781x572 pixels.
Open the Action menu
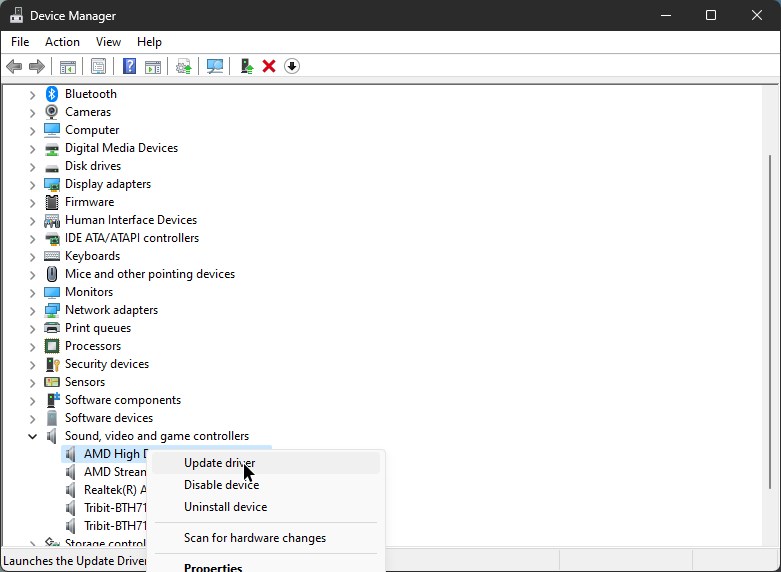(62, 42)
